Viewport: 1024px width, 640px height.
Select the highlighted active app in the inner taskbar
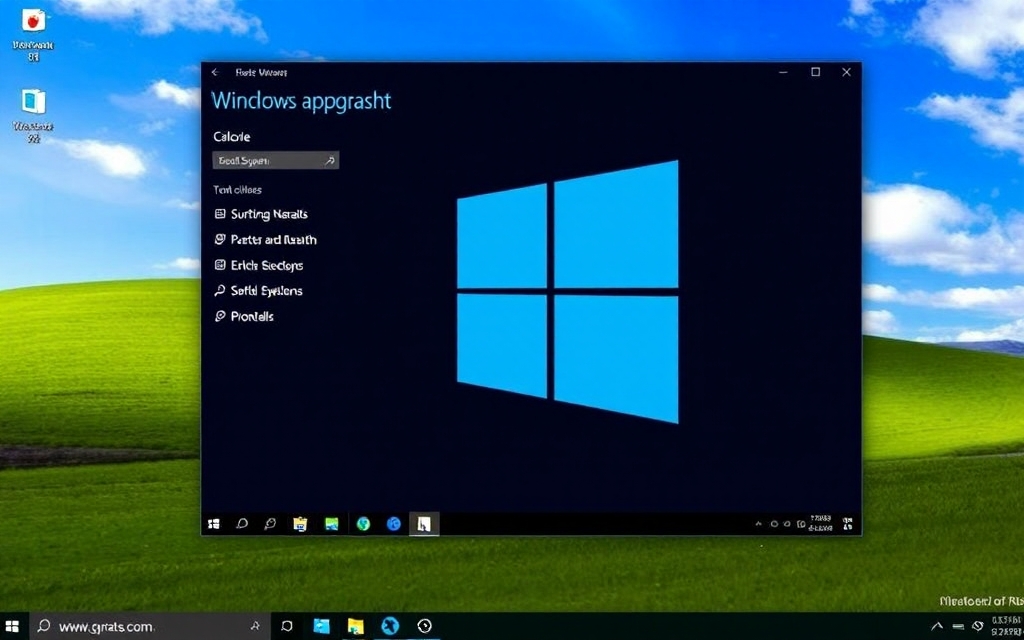point(424,524)
